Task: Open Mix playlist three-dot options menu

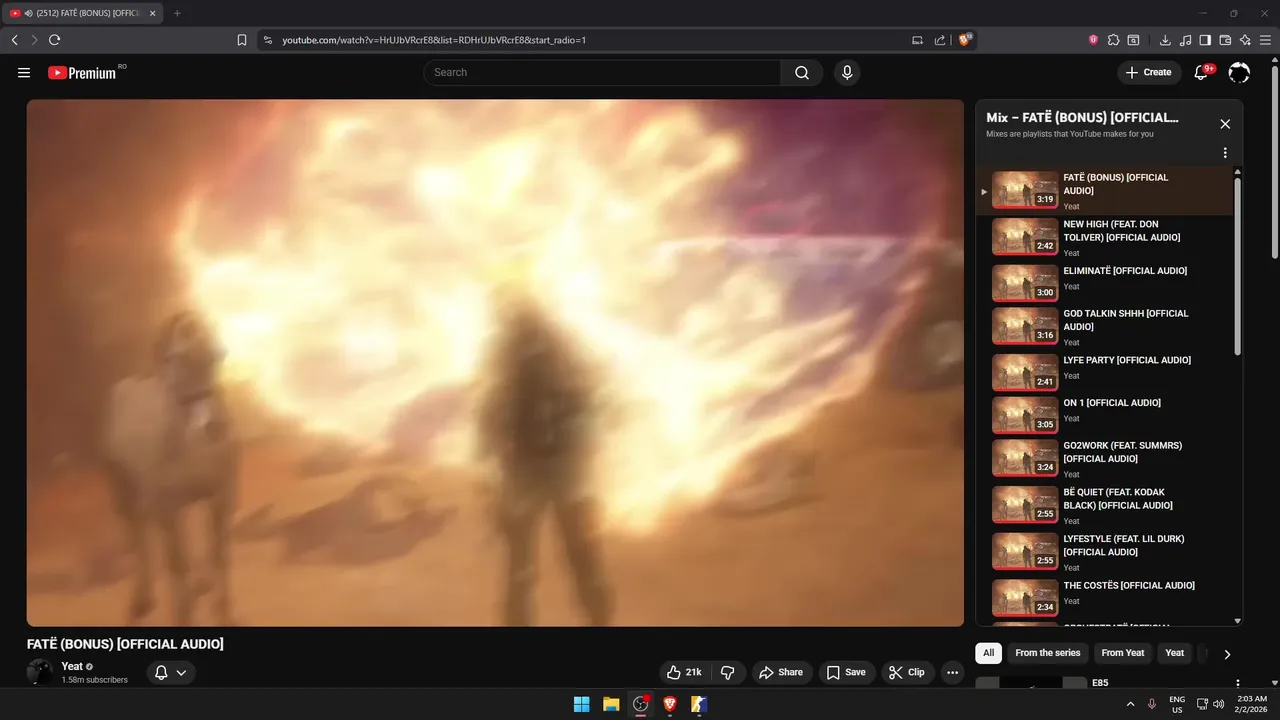Action: 1225,153
